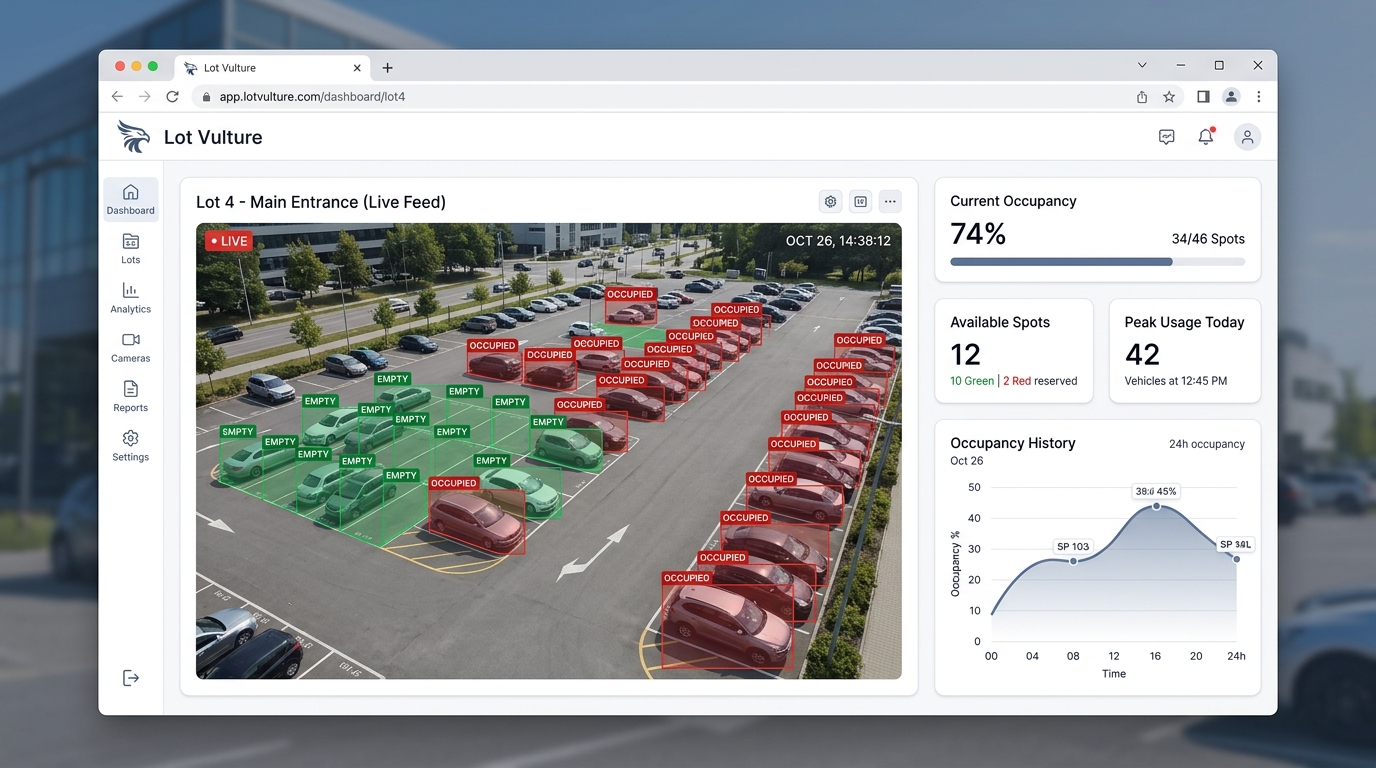
Task: Click the feed display mode icon
Action: 860,202
